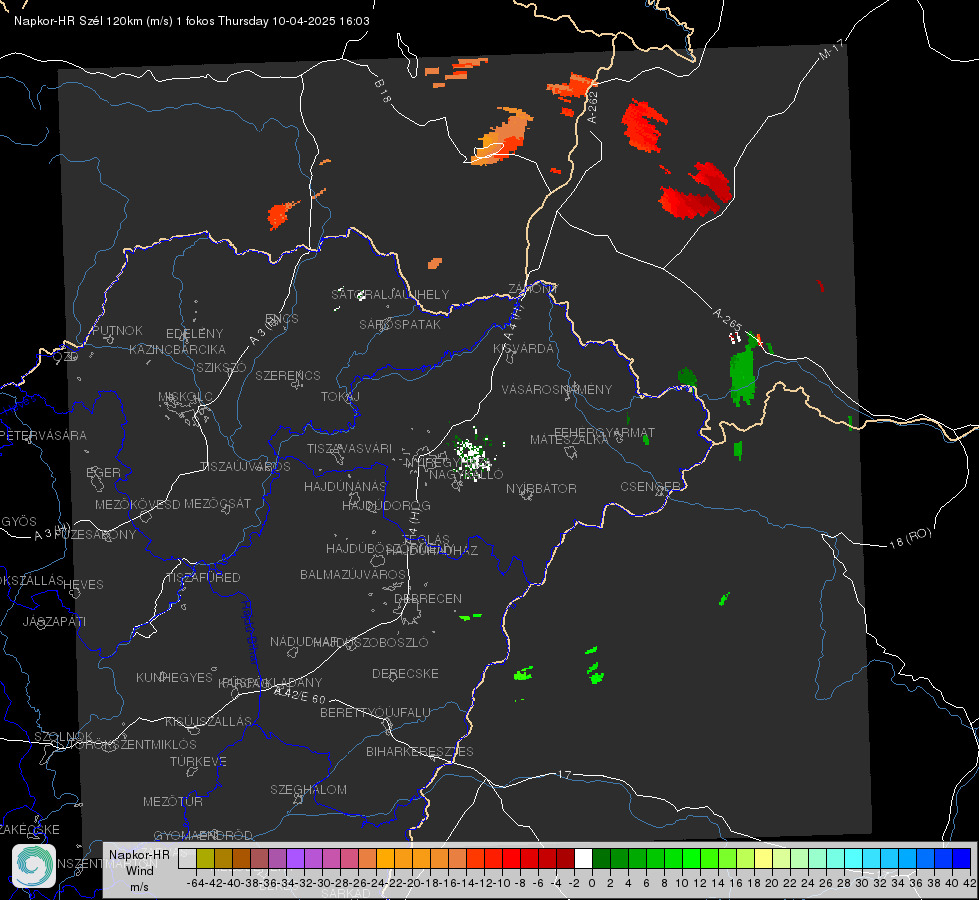Select the KAZINCBARCIKA label
Viewport: 979px width, 900px height.
click(177, 349)
